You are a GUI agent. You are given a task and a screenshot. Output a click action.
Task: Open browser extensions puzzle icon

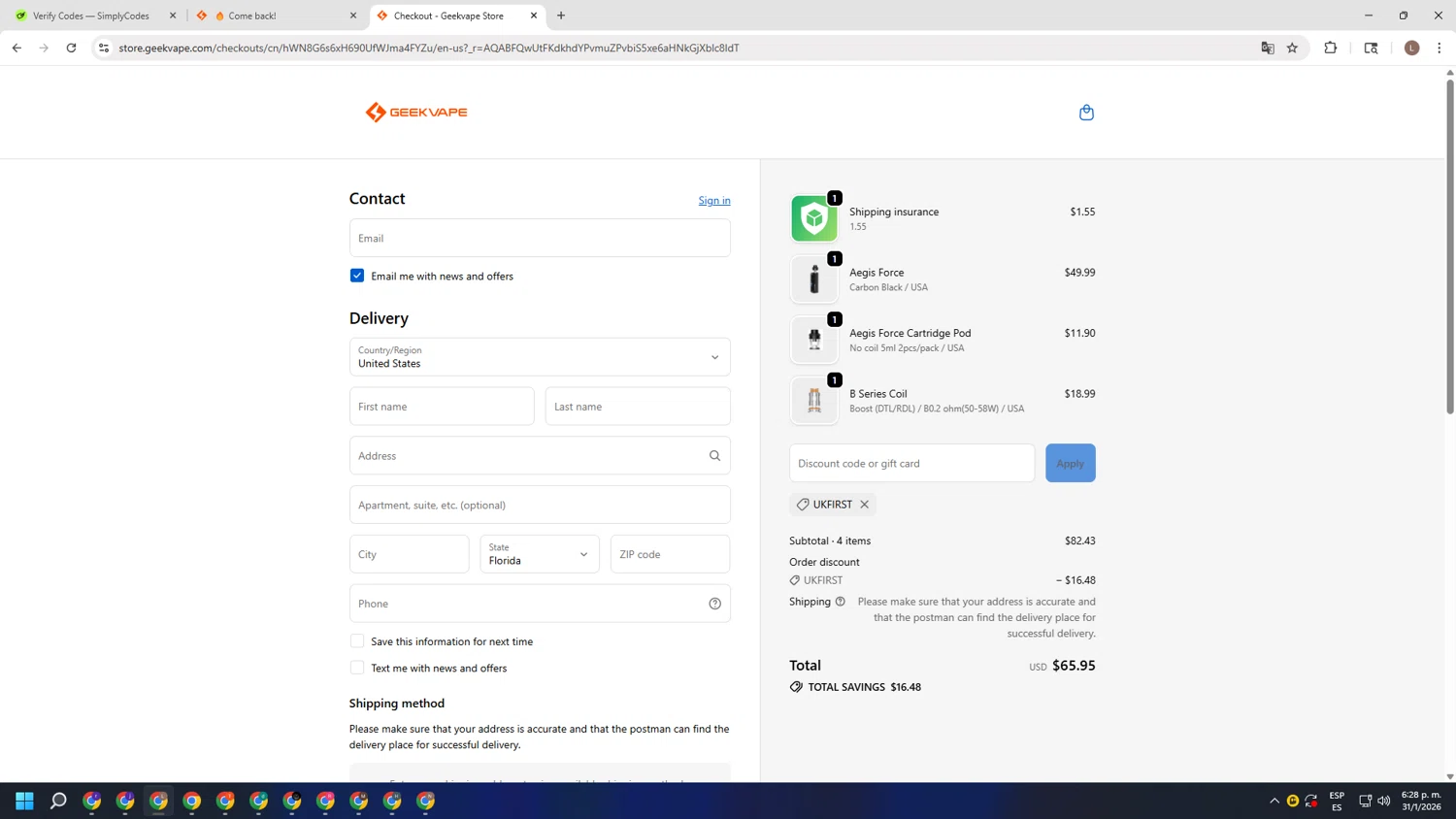[x=1330, y=48]
